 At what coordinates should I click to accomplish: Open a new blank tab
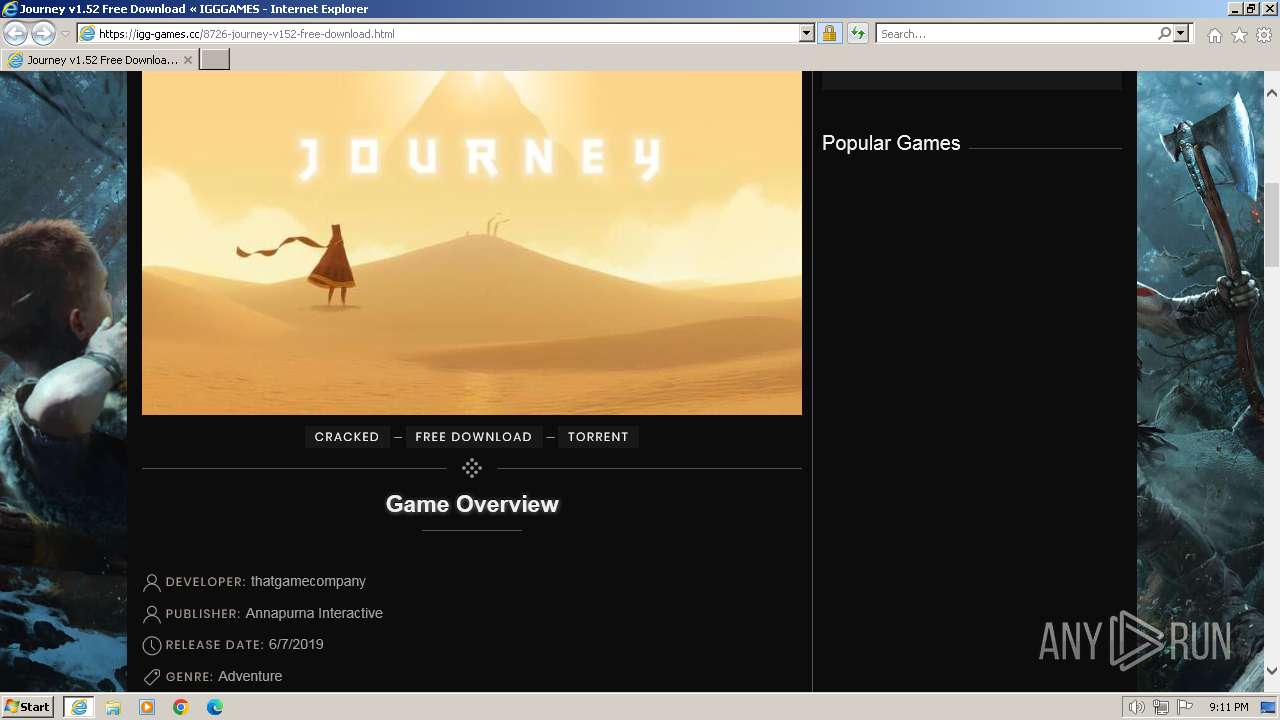point(215,60)
